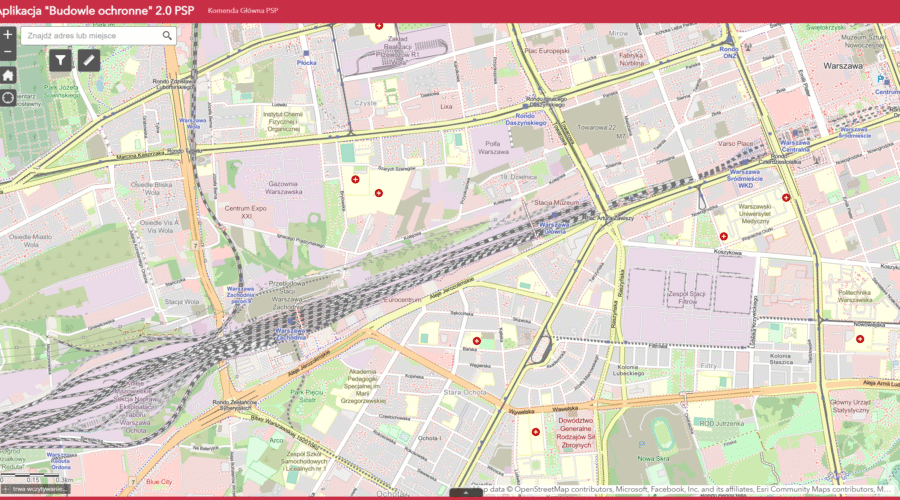The width and height of the screenshot is (900, 500).
Task: Click the 'Eurocentrum' map label
Action: pyautogui.click(x=402, y=300)
